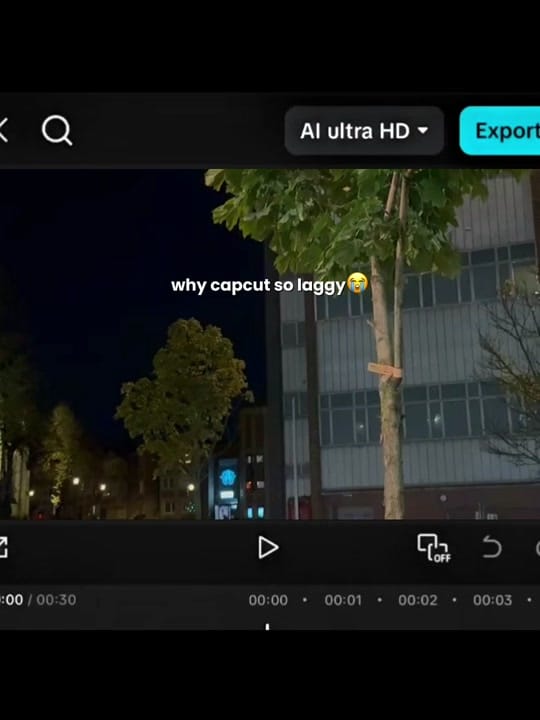Click the 00:30 total duration readout

point(56,600)
